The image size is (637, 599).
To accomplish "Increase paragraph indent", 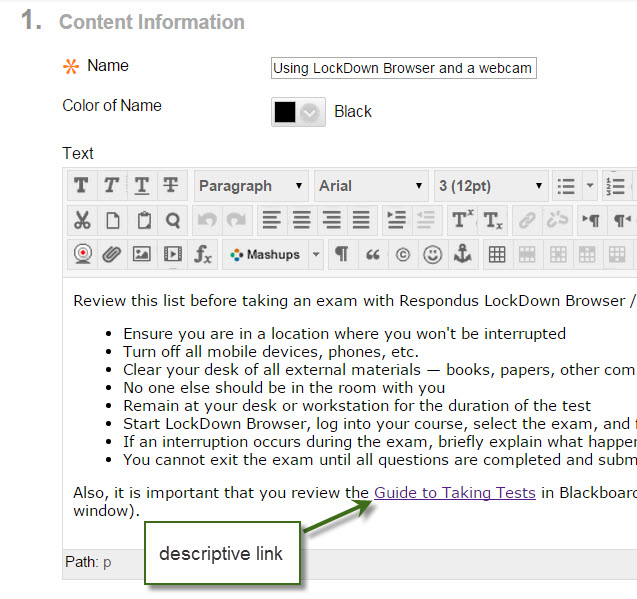I will (397, 221).
